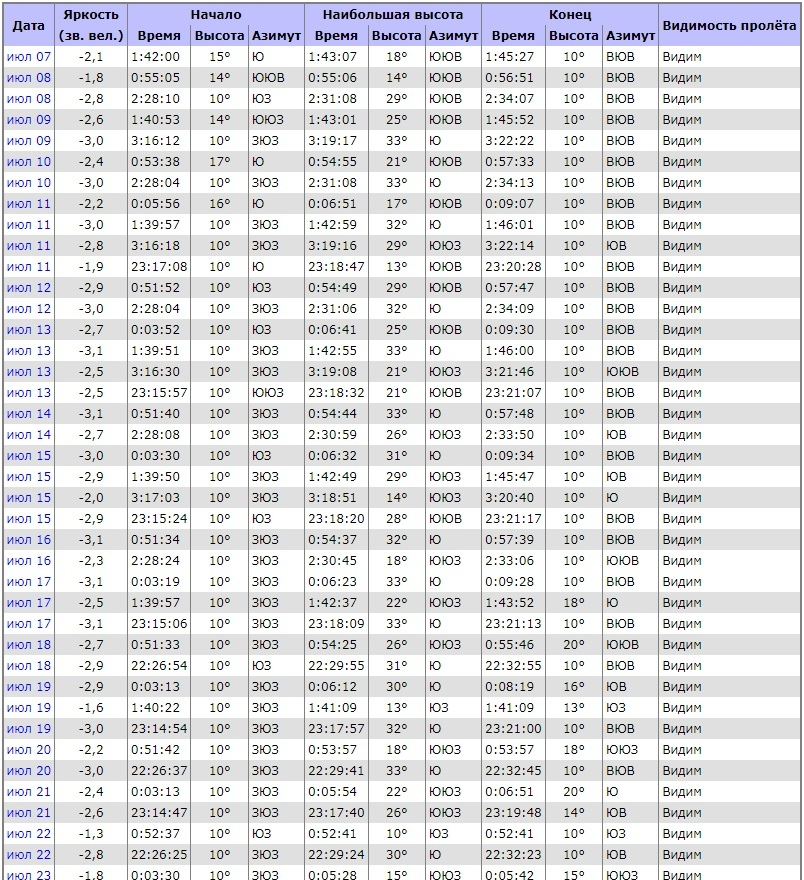
Task: Open июл 17 link for the 0:03:19 pass
Action: 29,582
